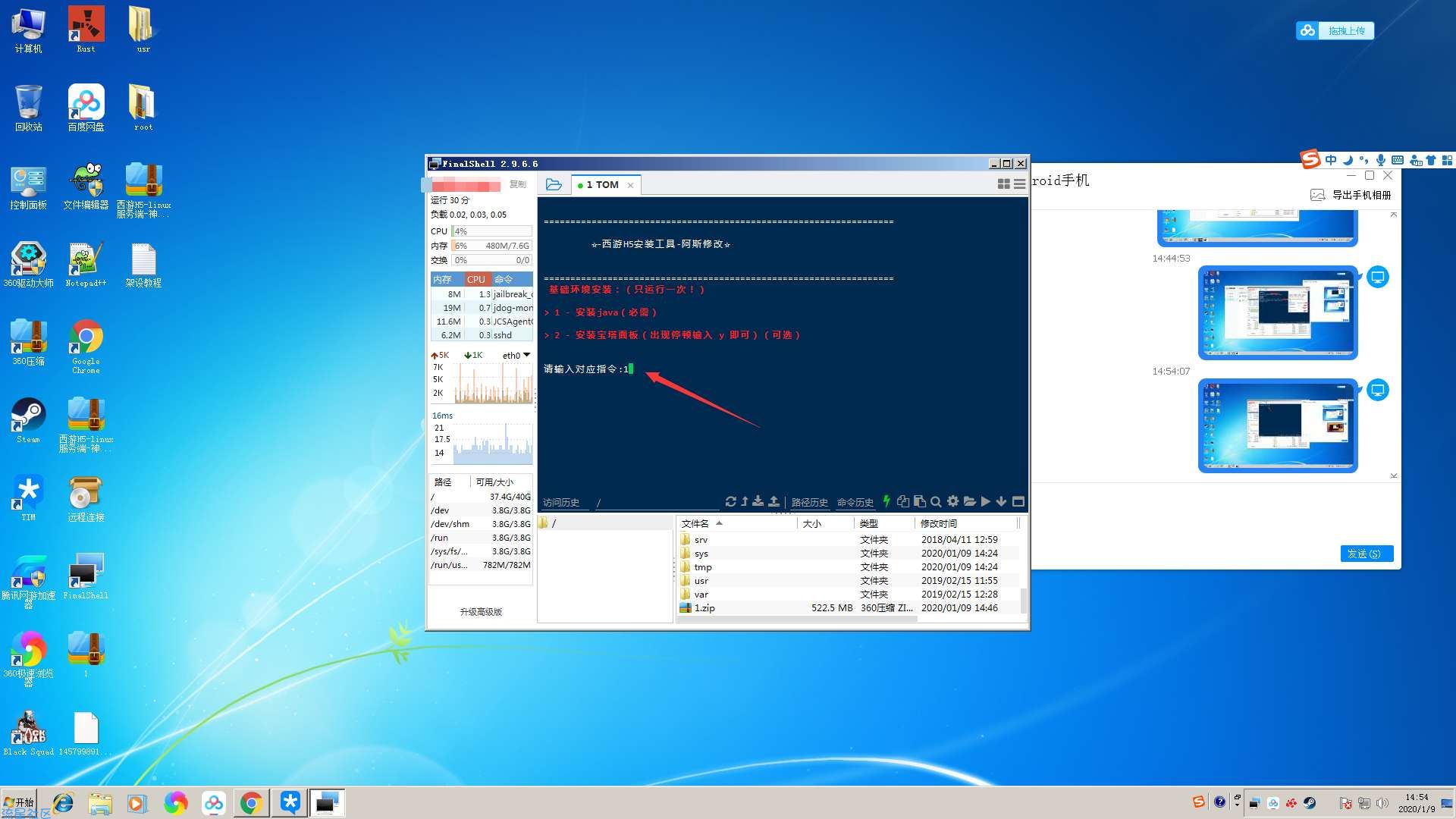Open terminal settings gear icon
This screenshot has height=819, width=1456.
pyautogui.click(x=952, y=501)
